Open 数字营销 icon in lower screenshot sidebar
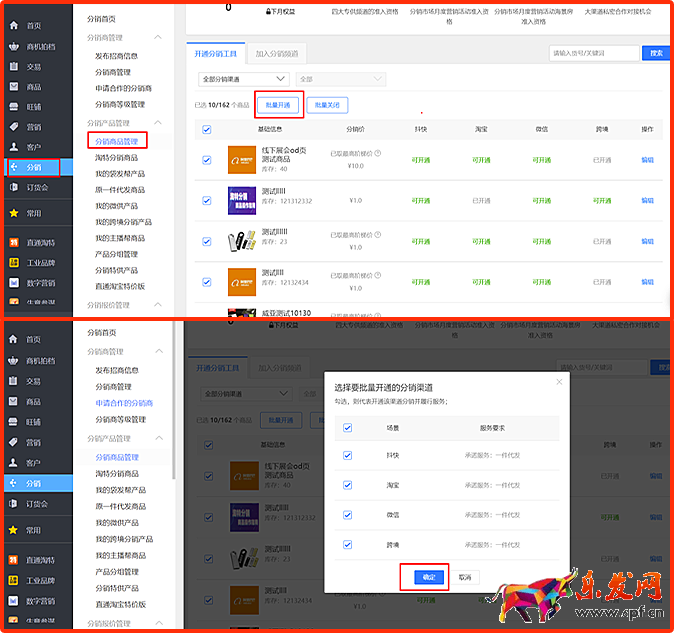Image resolution: width=674 pixels, height=633 pixels. [x=13, y=600]
